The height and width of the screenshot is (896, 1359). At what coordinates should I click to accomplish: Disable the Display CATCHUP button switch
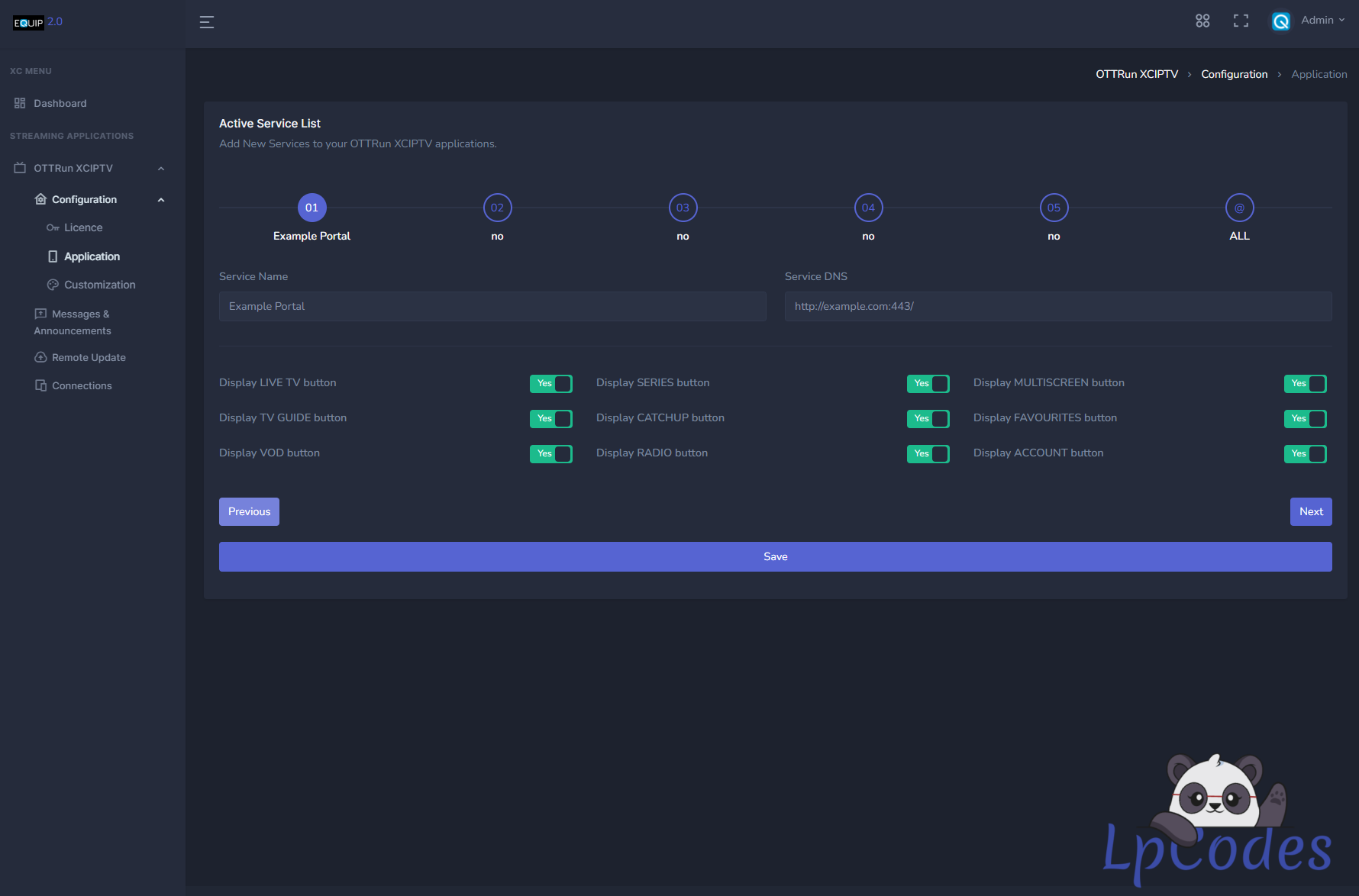point(928,419)
